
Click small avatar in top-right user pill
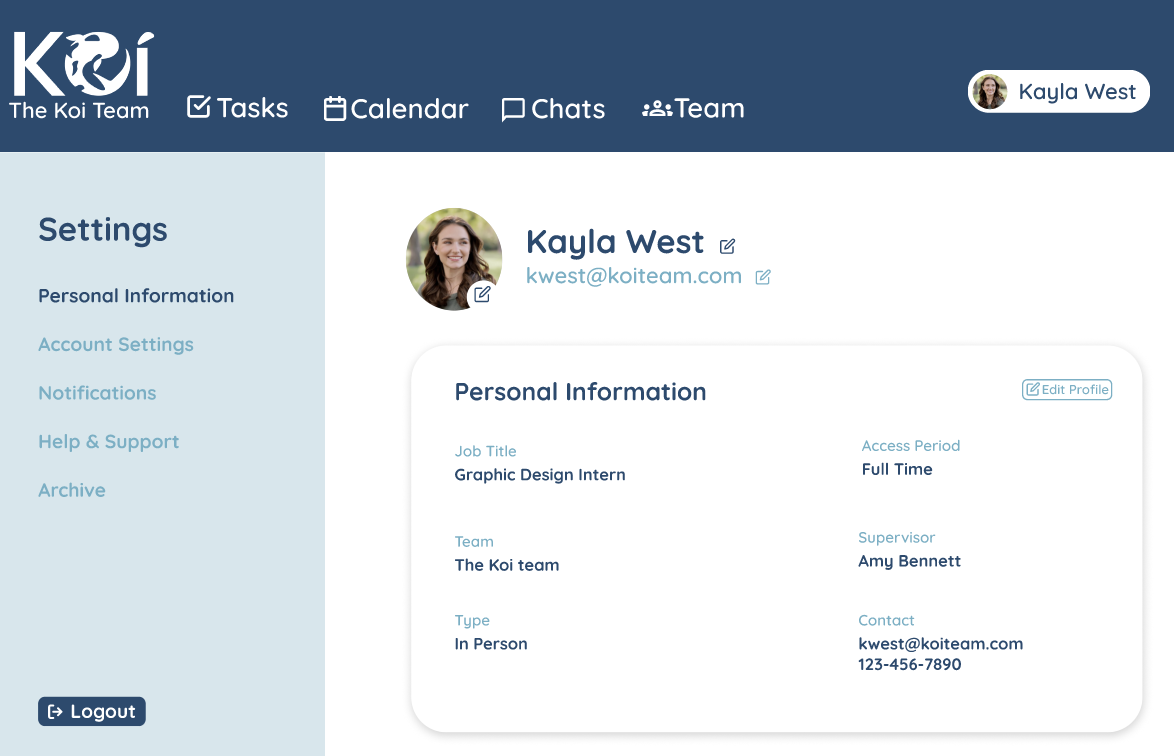[990, 92]
